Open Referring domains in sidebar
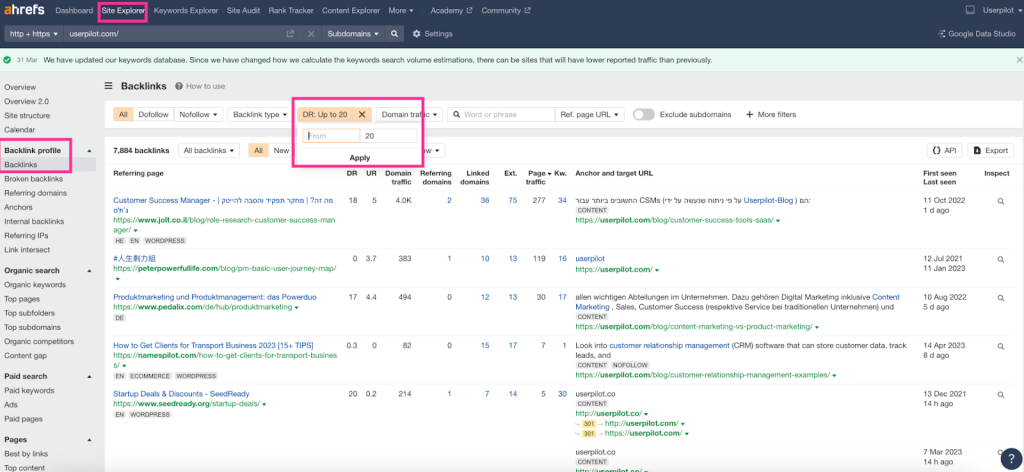The height and width of the screenshot is (472, 1024). pyautogui.click(x=35, y=193)
